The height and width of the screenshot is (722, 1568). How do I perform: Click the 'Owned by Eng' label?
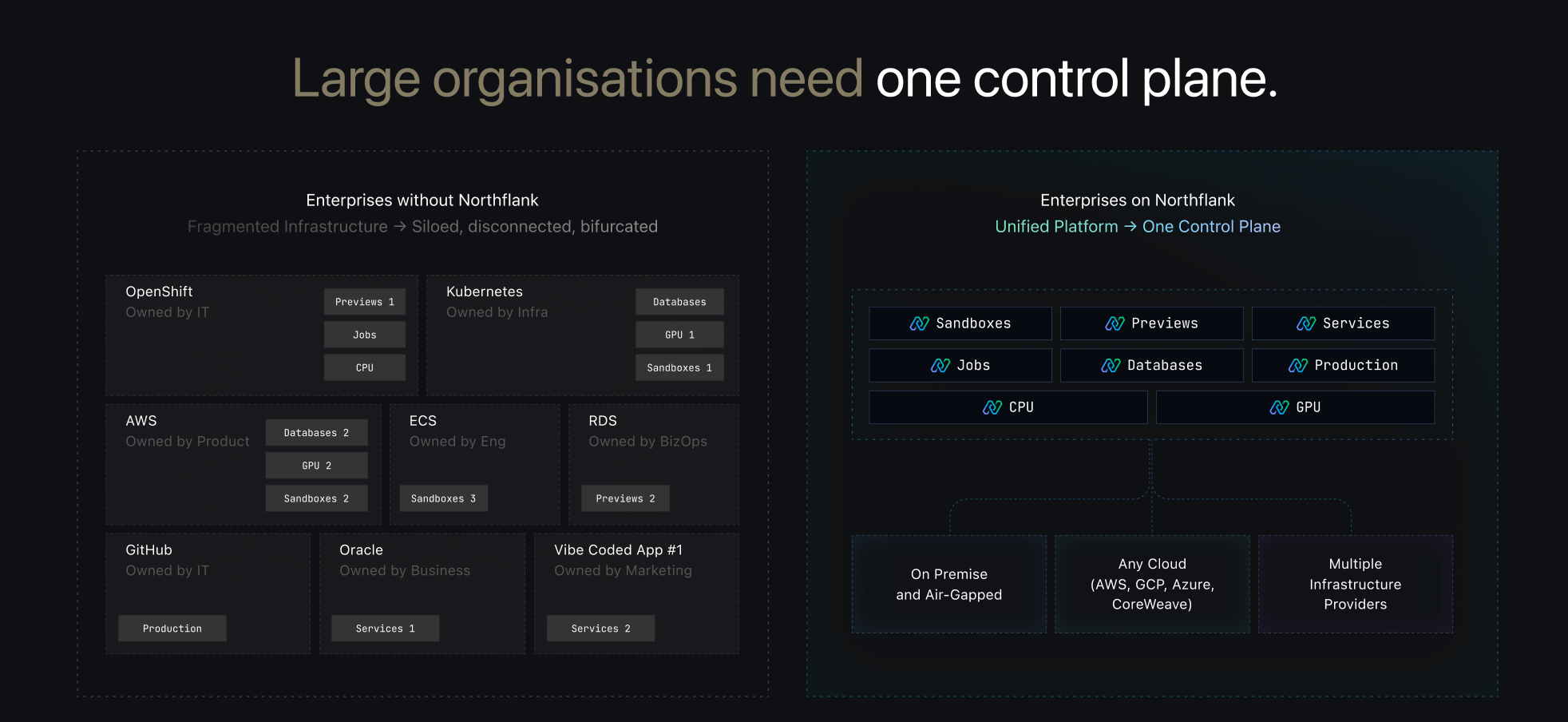(457, 442)
